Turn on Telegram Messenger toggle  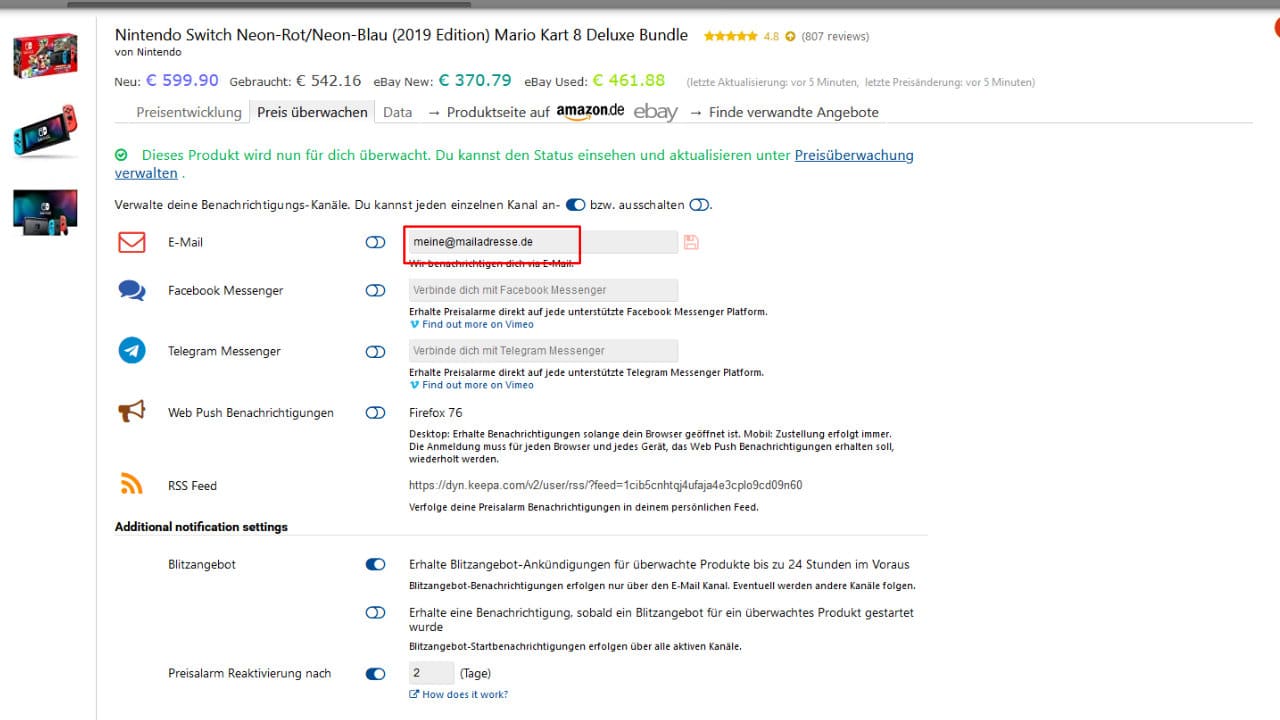(375, 351)
